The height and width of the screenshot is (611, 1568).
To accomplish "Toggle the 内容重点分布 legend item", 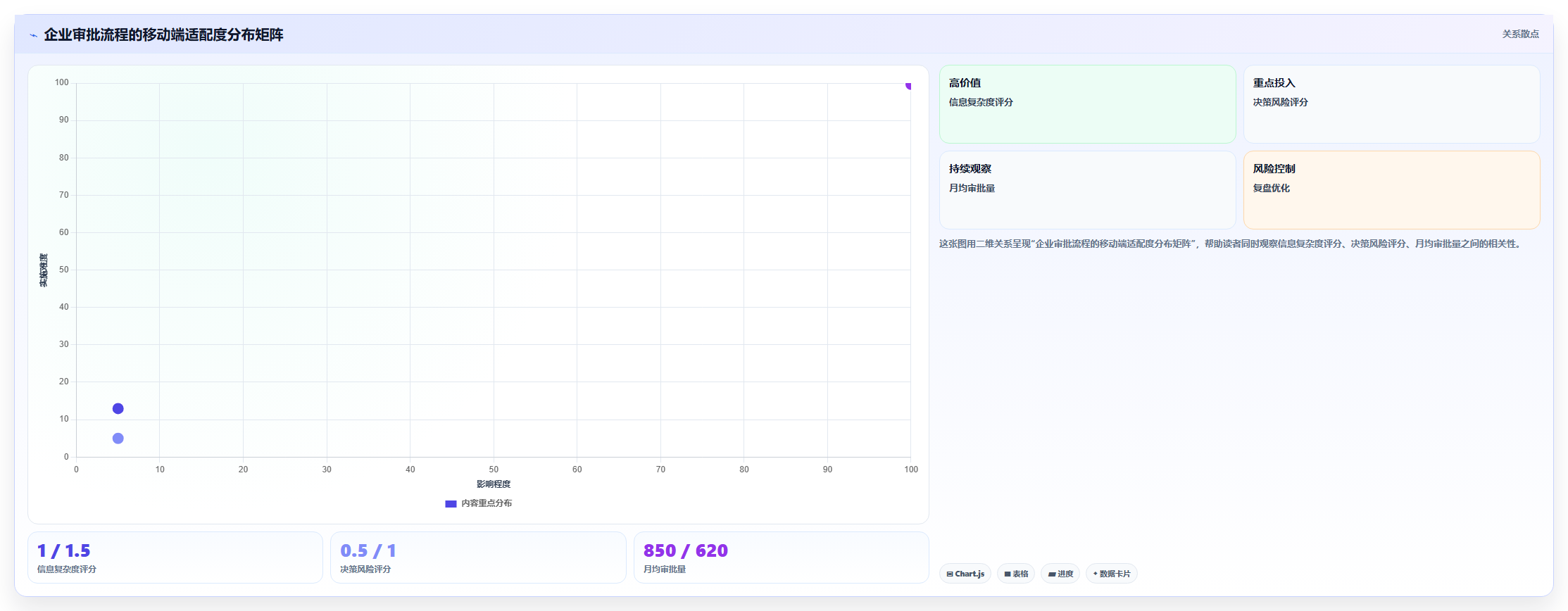I will click(x=479, y=503).
